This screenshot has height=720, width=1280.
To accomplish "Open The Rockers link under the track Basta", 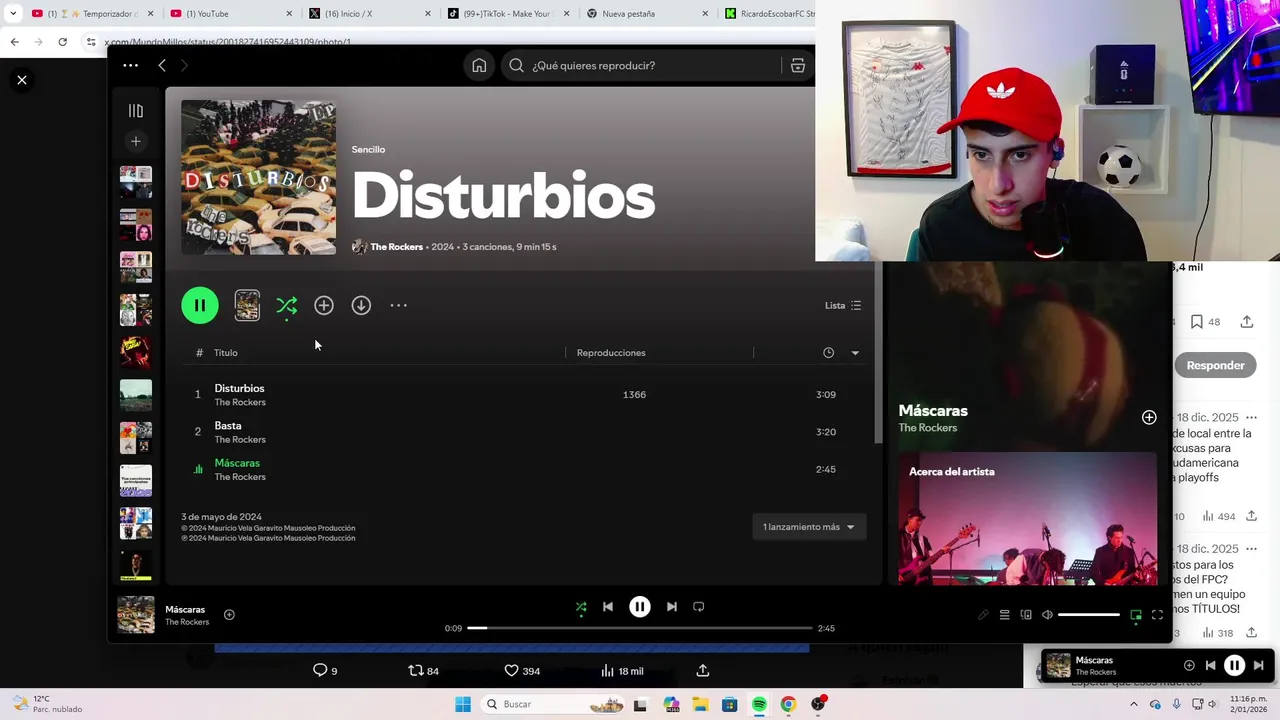I will pyautogui.click(x=240, y=440).
